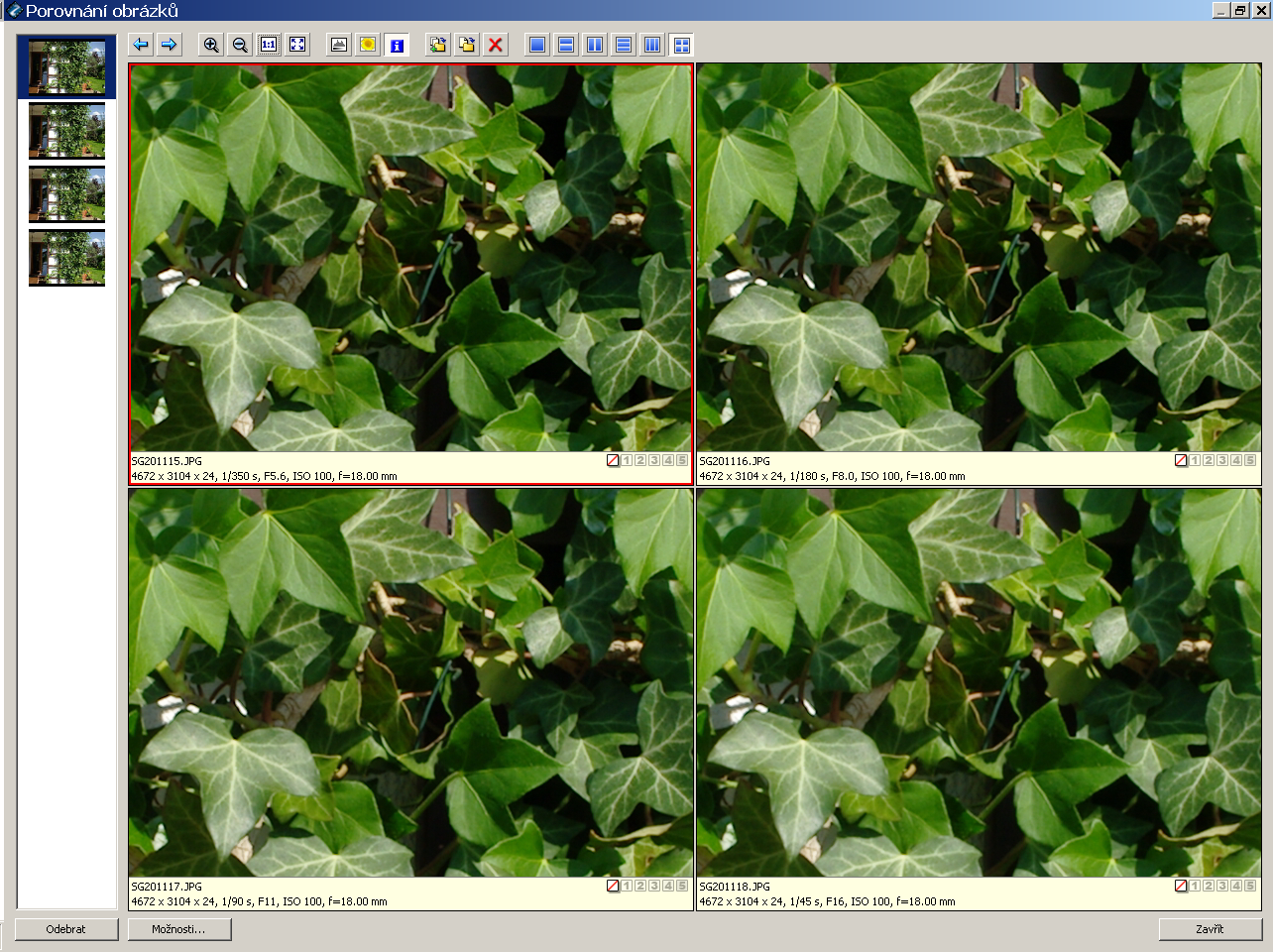This screenshot has height=952, width=1273.
Task: Select the second thumbnail in the left strip
Action: pyautogui.click(x=66, y=131)
